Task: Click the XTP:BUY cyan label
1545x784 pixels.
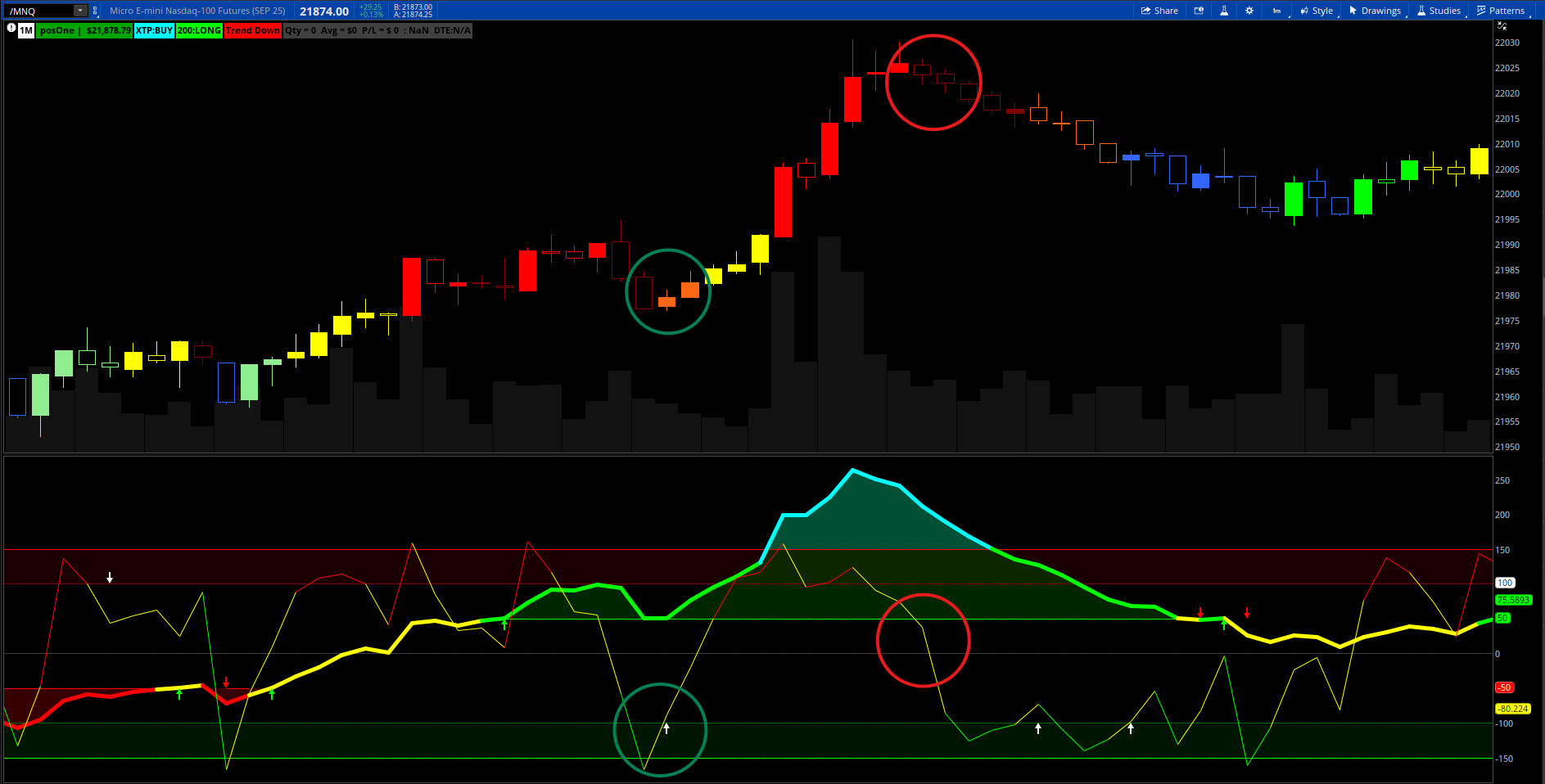Action: click(x=154, y=30)
